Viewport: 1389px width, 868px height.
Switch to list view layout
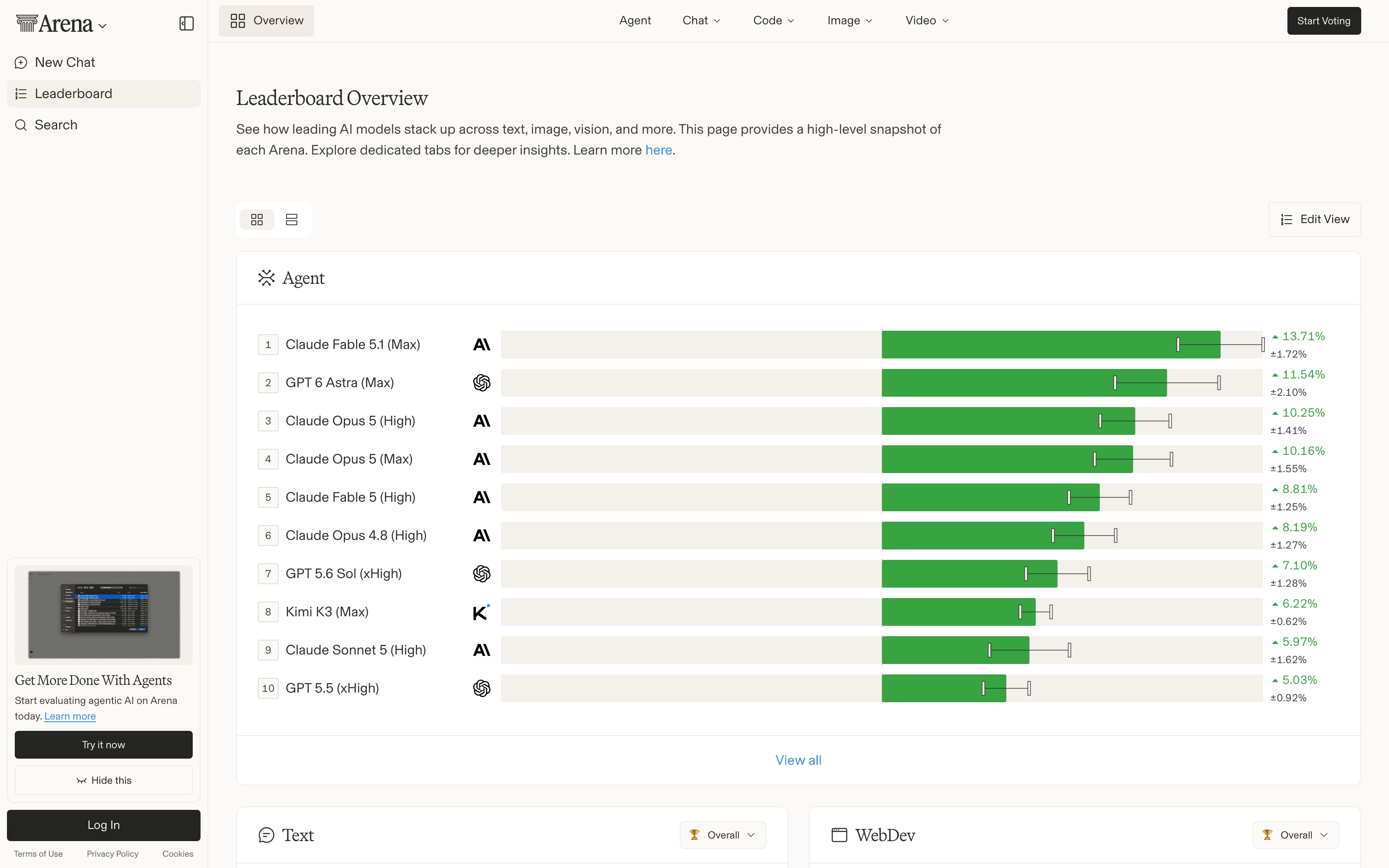point(292,219)
